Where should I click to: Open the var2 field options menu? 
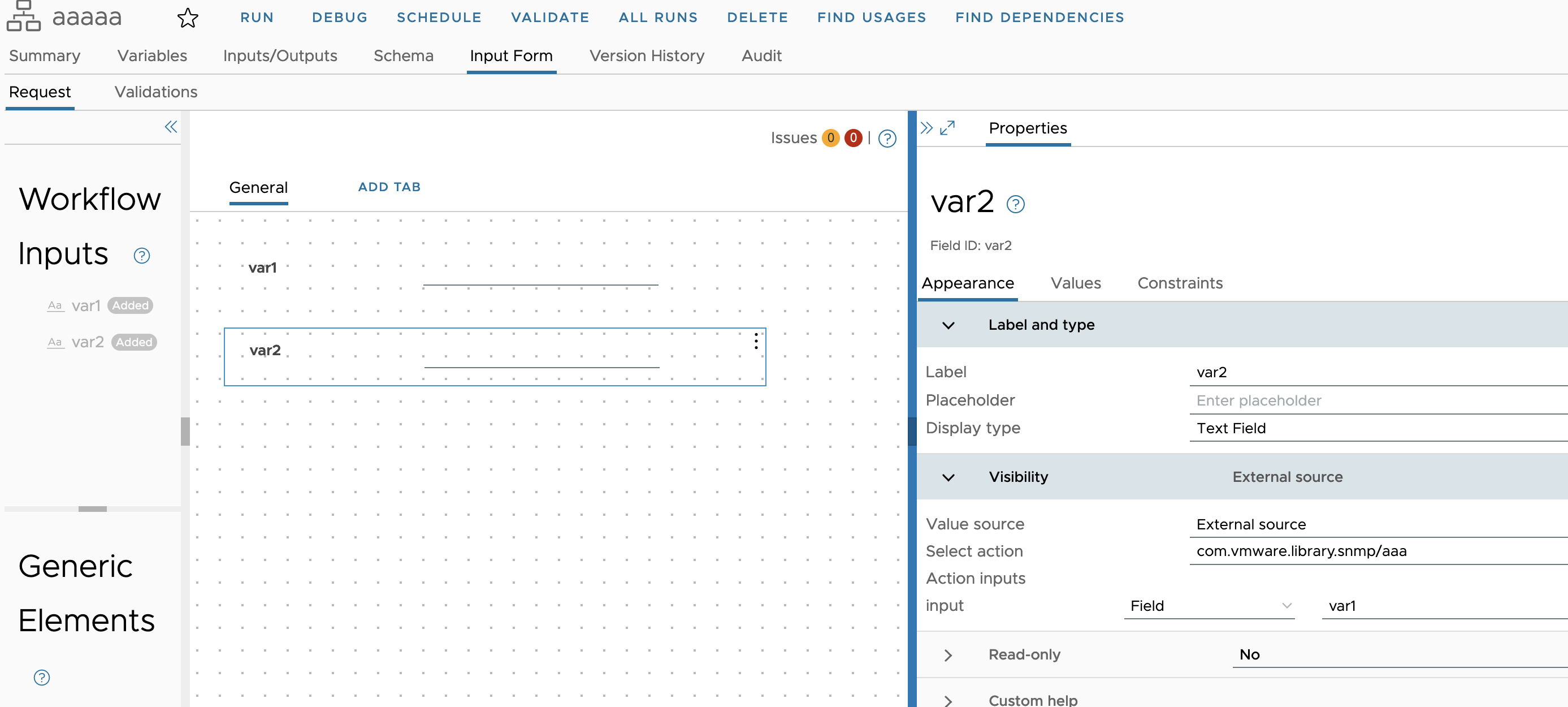click(755, 342)
